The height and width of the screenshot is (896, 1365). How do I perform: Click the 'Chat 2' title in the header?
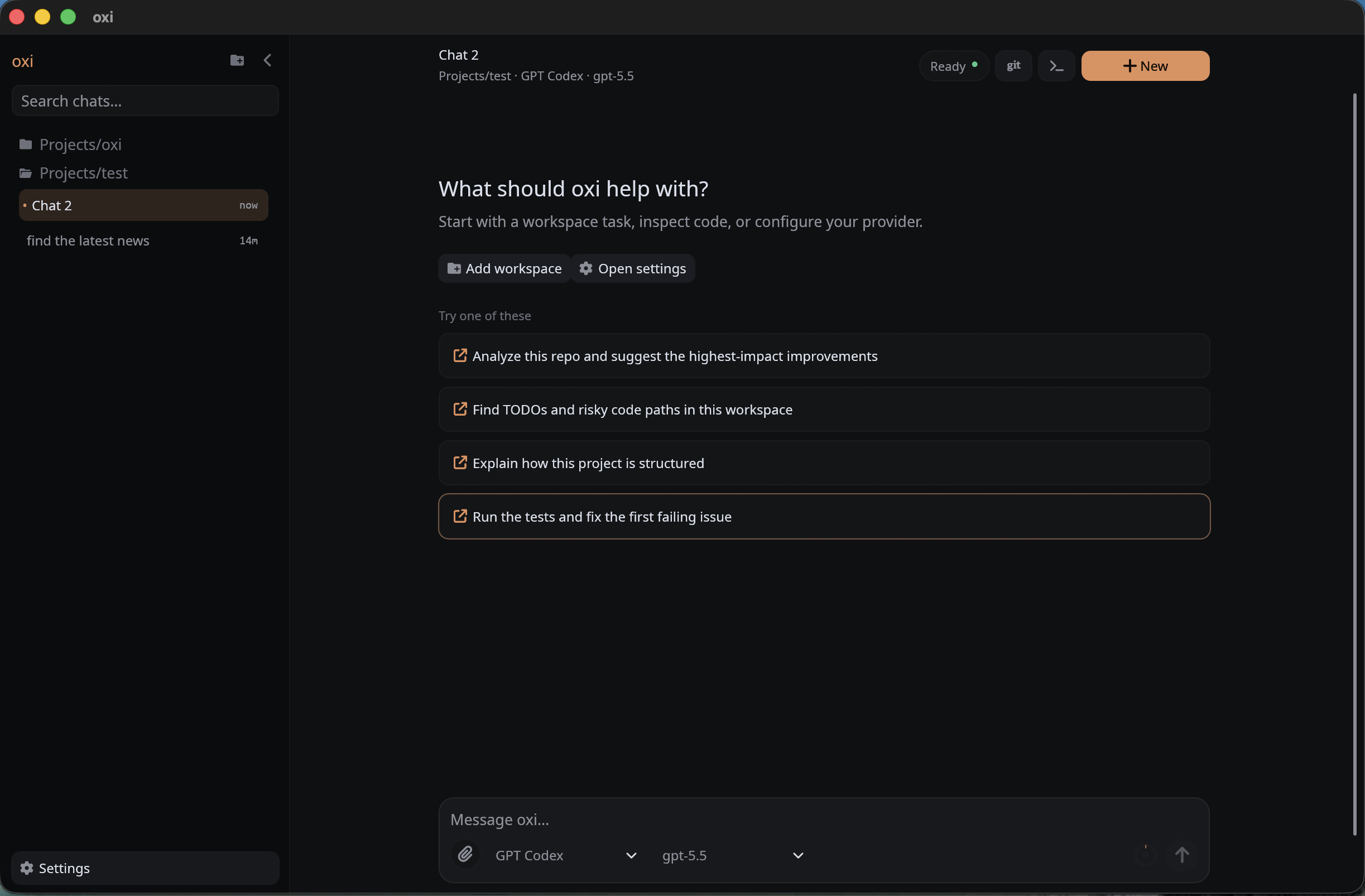pyautogui.click(x=458, y=55)
